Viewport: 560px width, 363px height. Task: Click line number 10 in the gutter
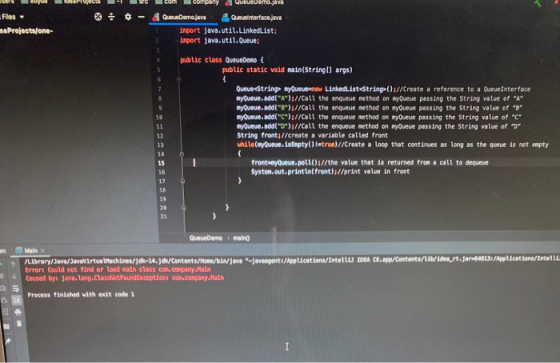click(x=159, y=117)
